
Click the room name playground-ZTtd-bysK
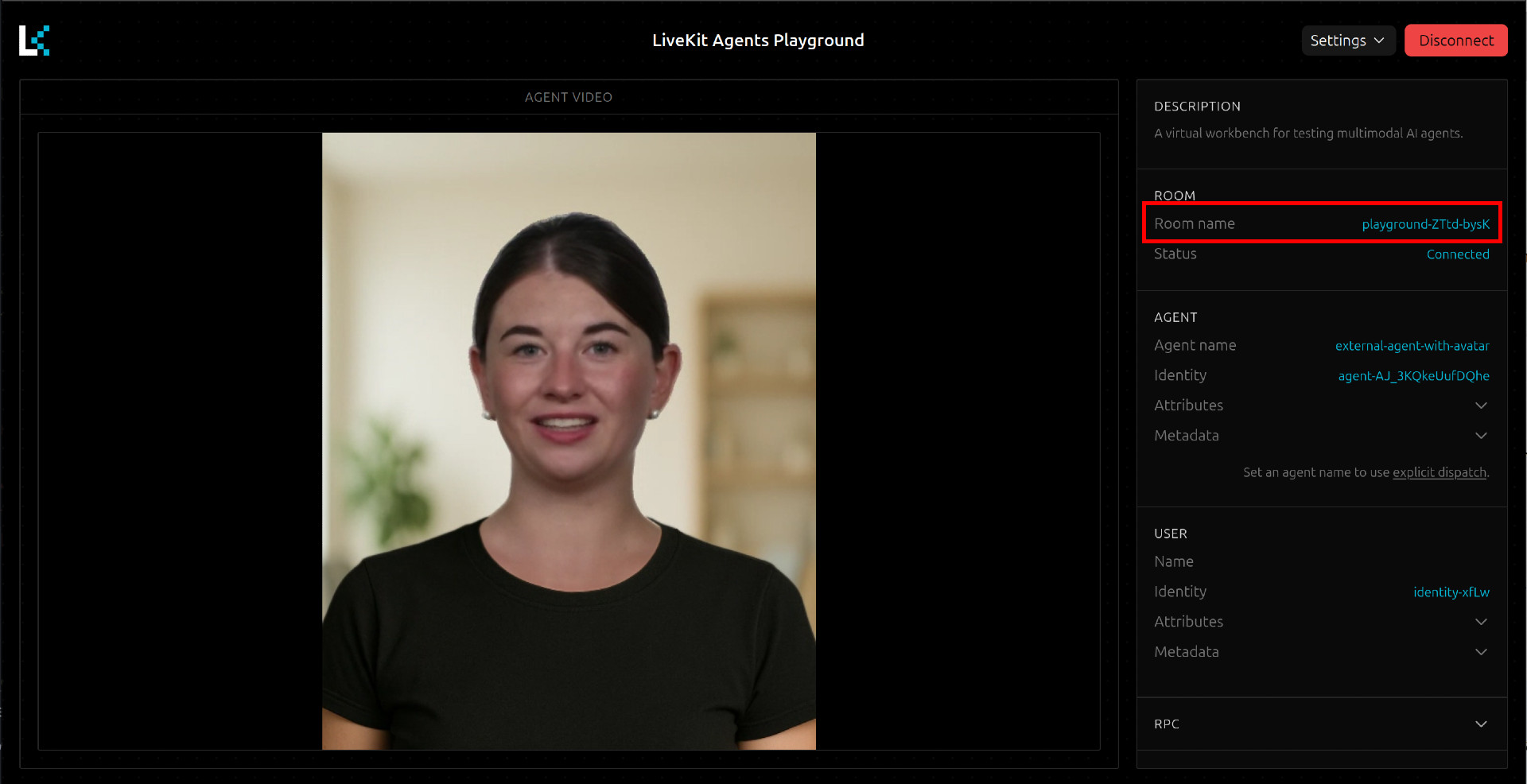coord(1424,224)
